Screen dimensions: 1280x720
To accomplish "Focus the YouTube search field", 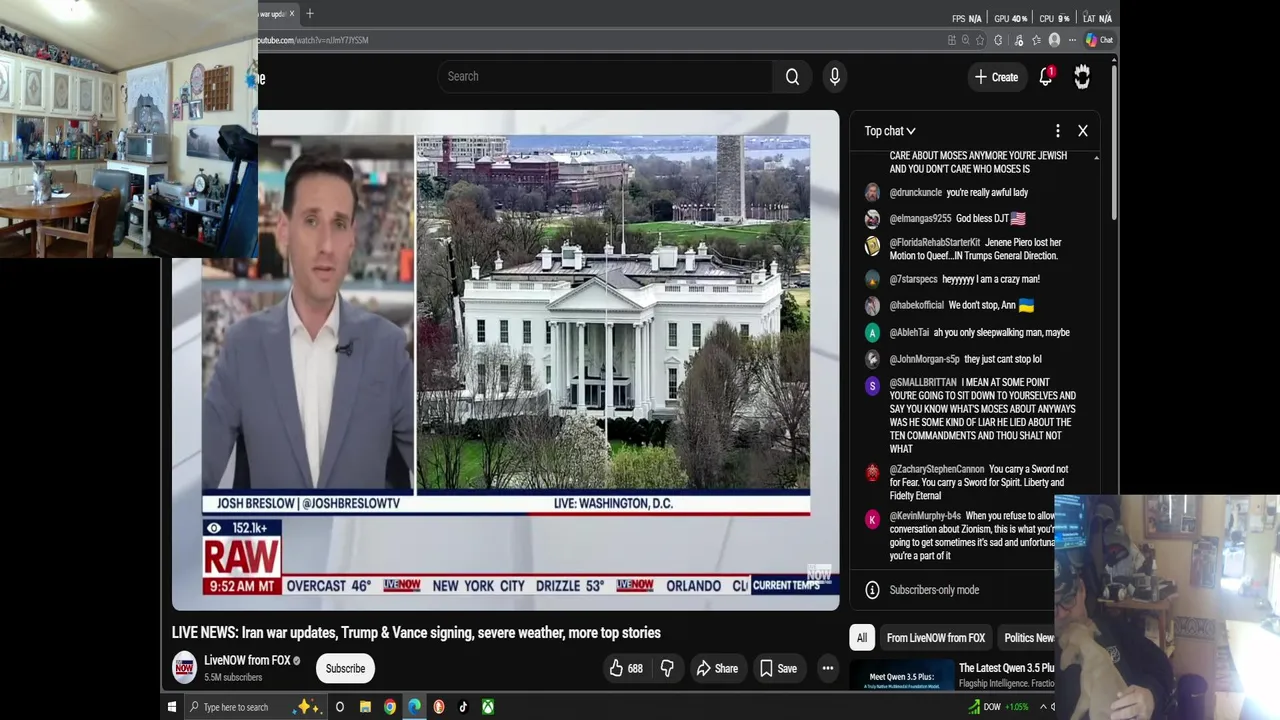I will click(x=604, y=77).
